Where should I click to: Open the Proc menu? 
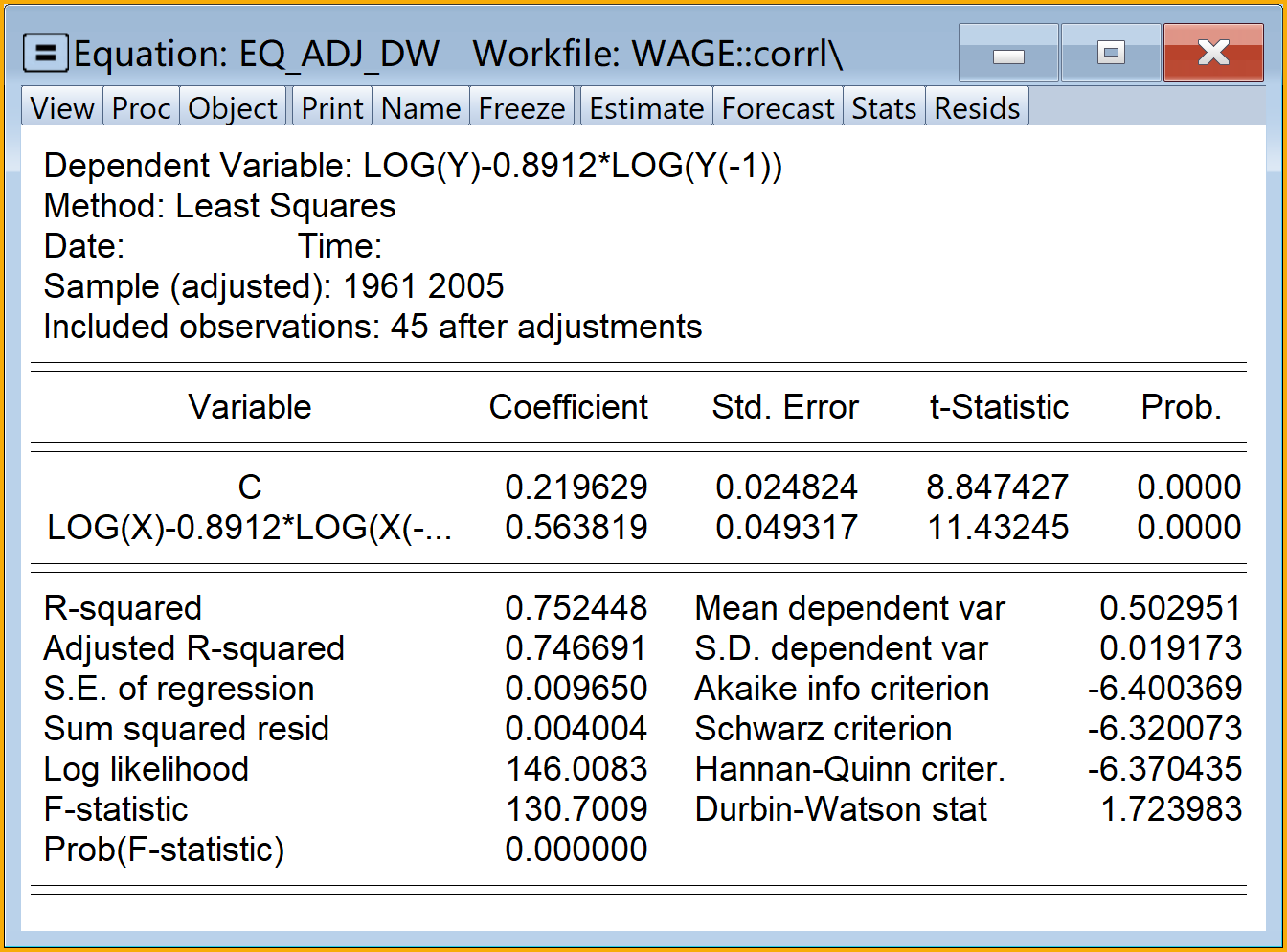[x=141, y=108]
